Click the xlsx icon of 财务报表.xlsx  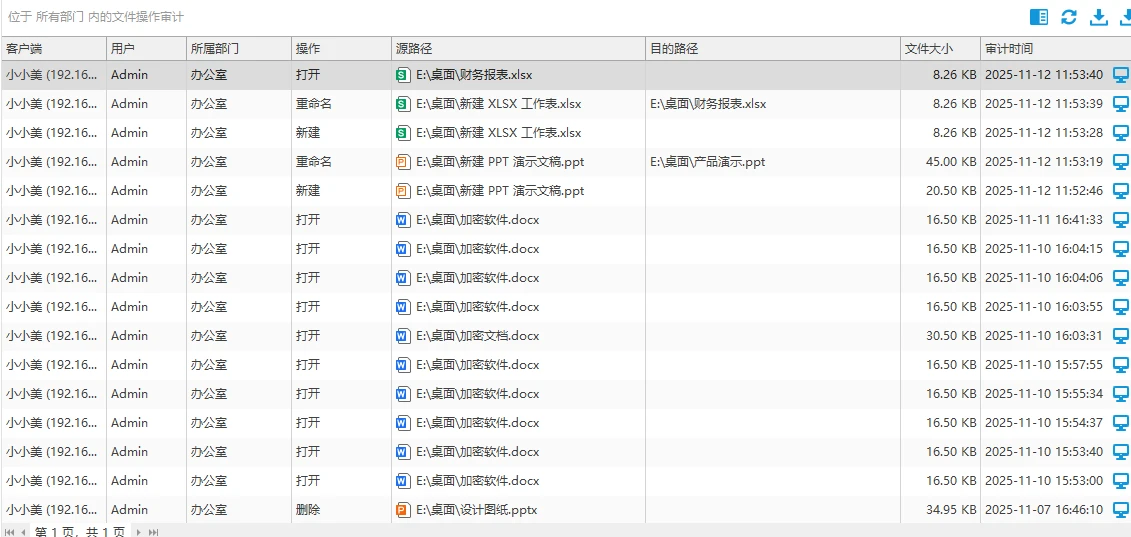pyautogui.click(x=402, y=74)
